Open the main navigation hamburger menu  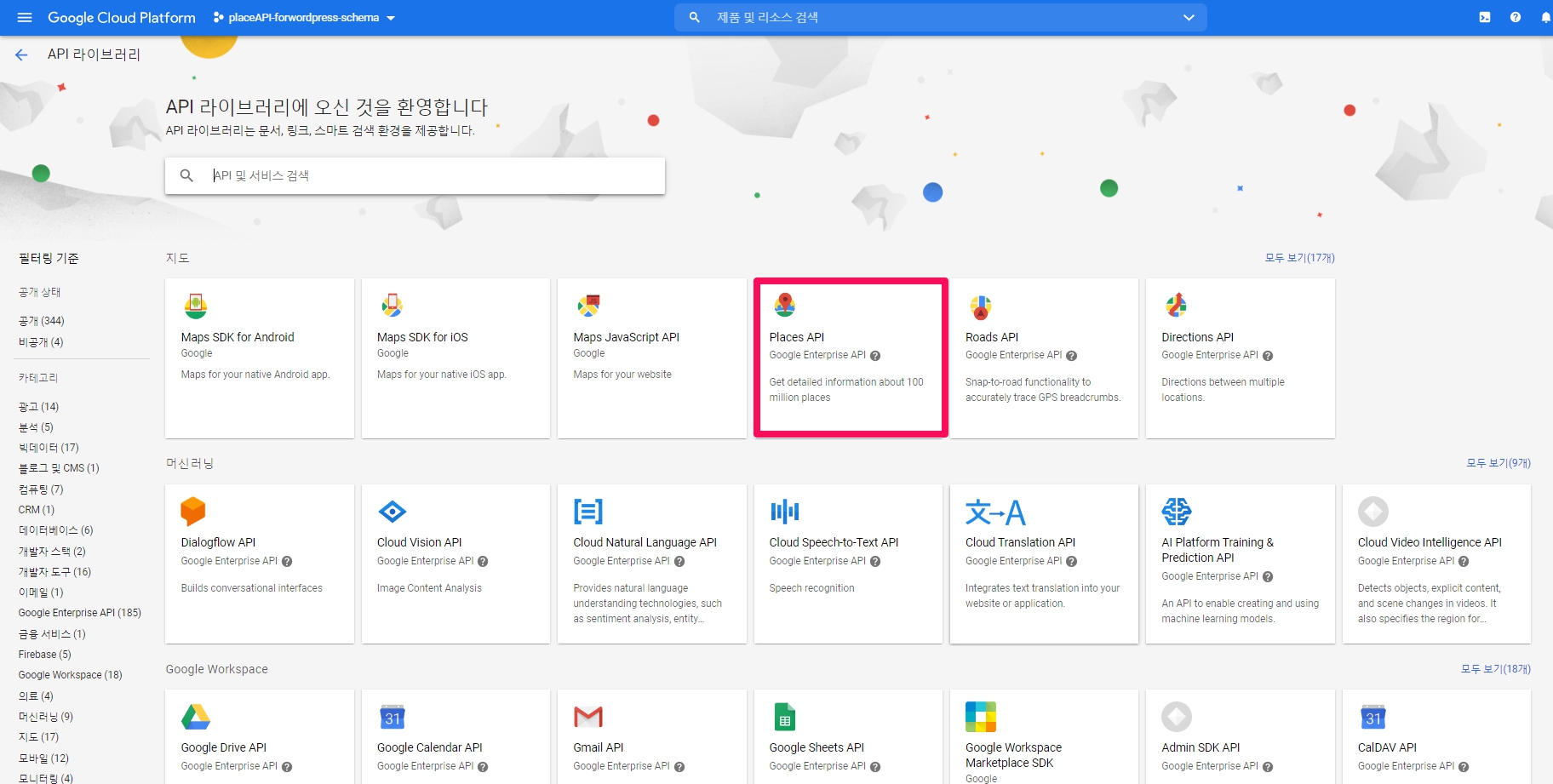(x=24, y=17)
